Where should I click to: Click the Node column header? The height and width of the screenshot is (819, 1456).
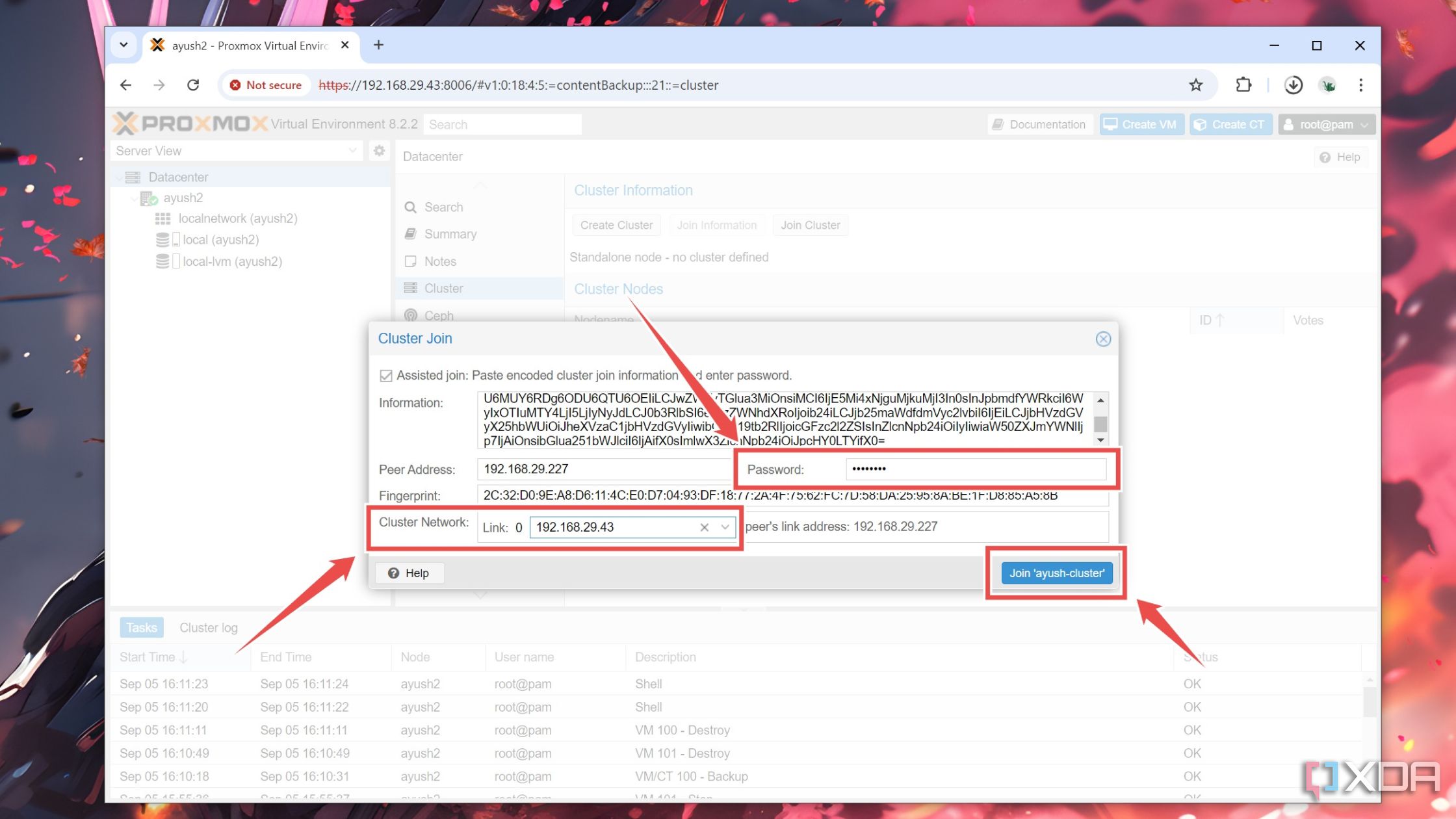[438, 657]
